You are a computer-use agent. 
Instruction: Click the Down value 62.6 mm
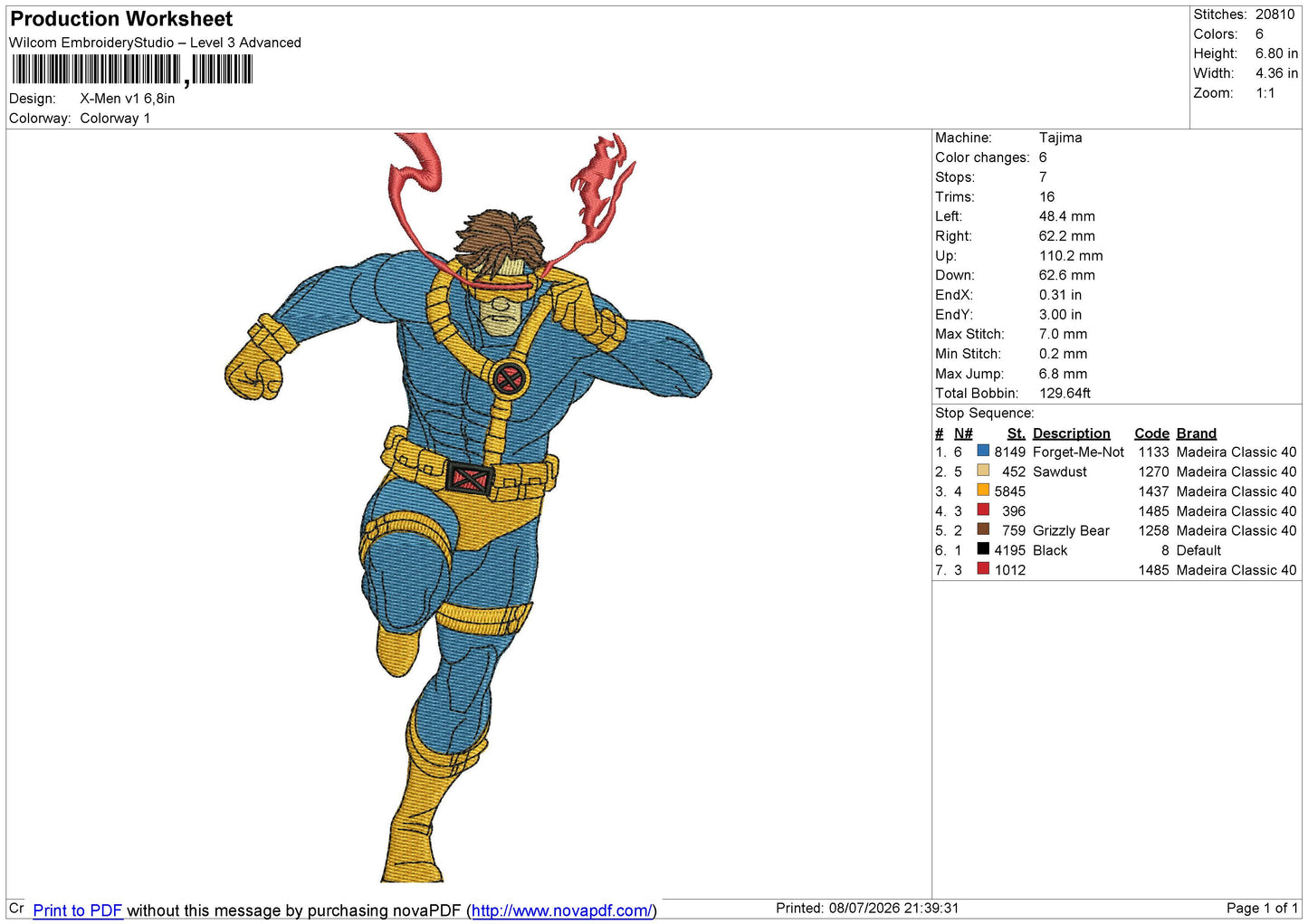(x=1067, y=275)
